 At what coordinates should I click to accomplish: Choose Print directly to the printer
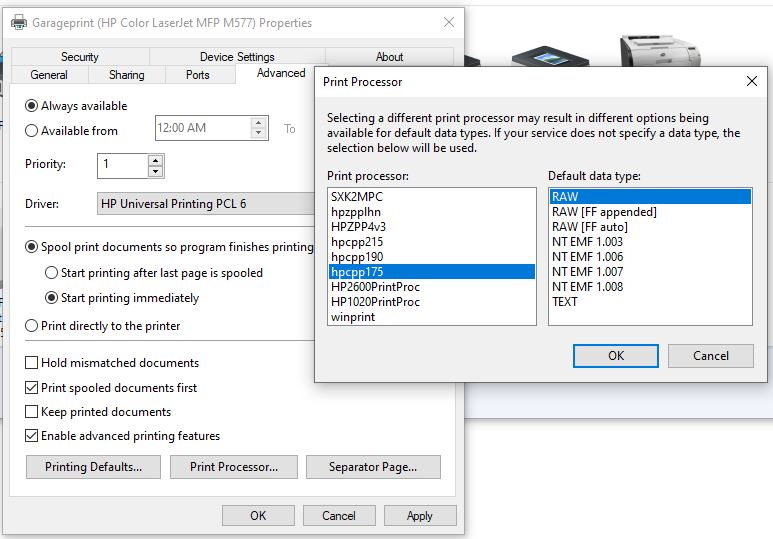coord(32,326)
